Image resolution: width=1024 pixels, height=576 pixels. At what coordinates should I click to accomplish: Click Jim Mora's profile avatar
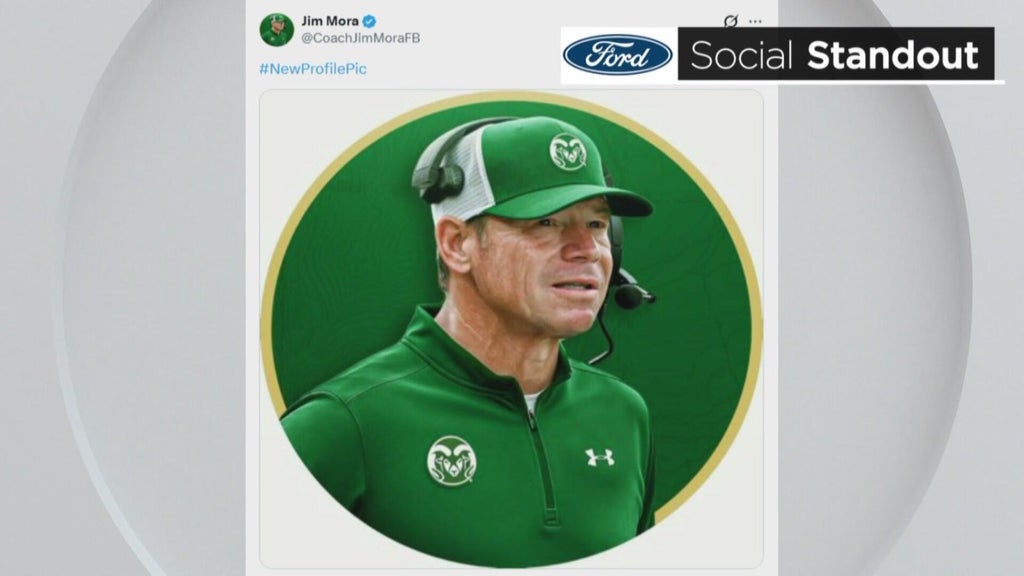click(276, 29)
